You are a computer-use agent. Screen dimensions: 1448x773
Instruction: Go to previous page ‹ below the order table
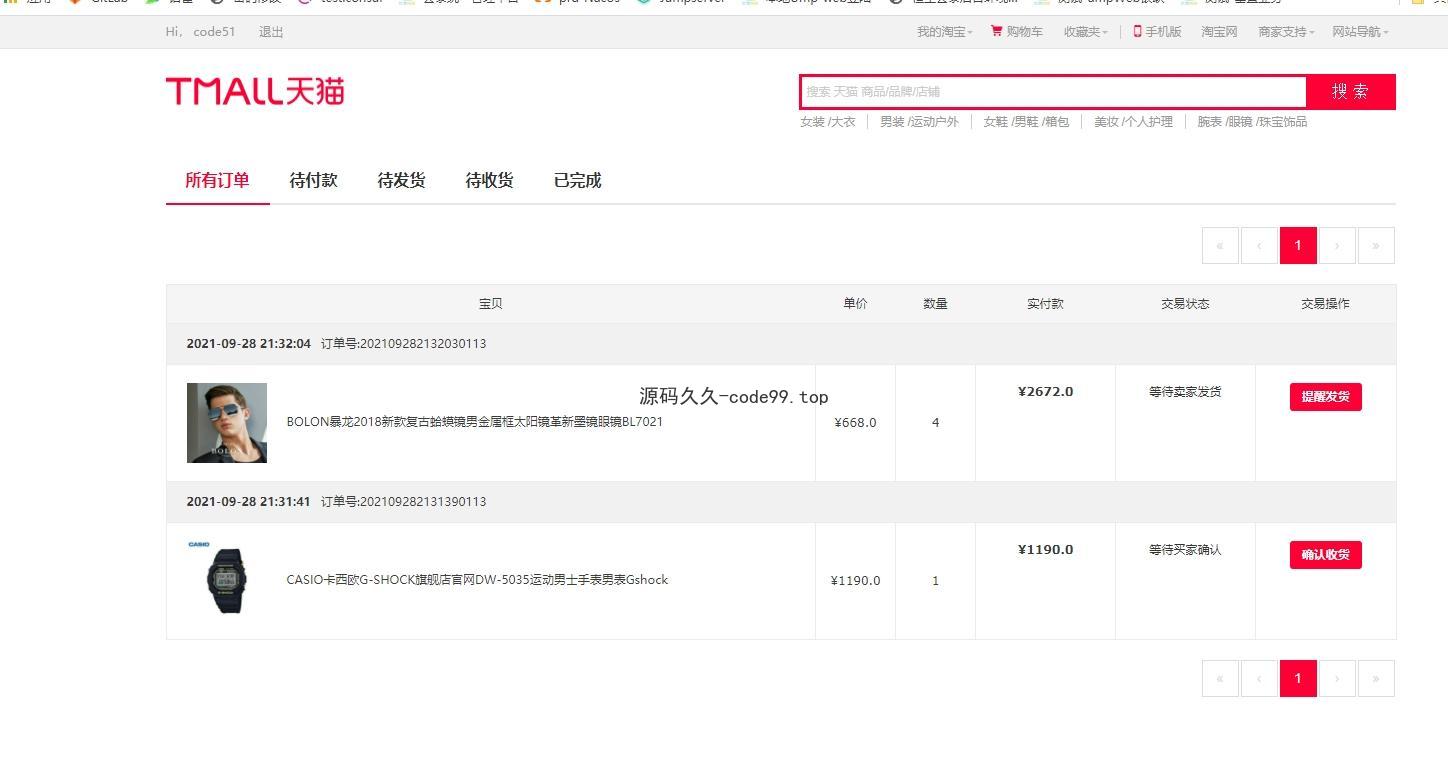pyautogui.click(x=1259, y=678)
